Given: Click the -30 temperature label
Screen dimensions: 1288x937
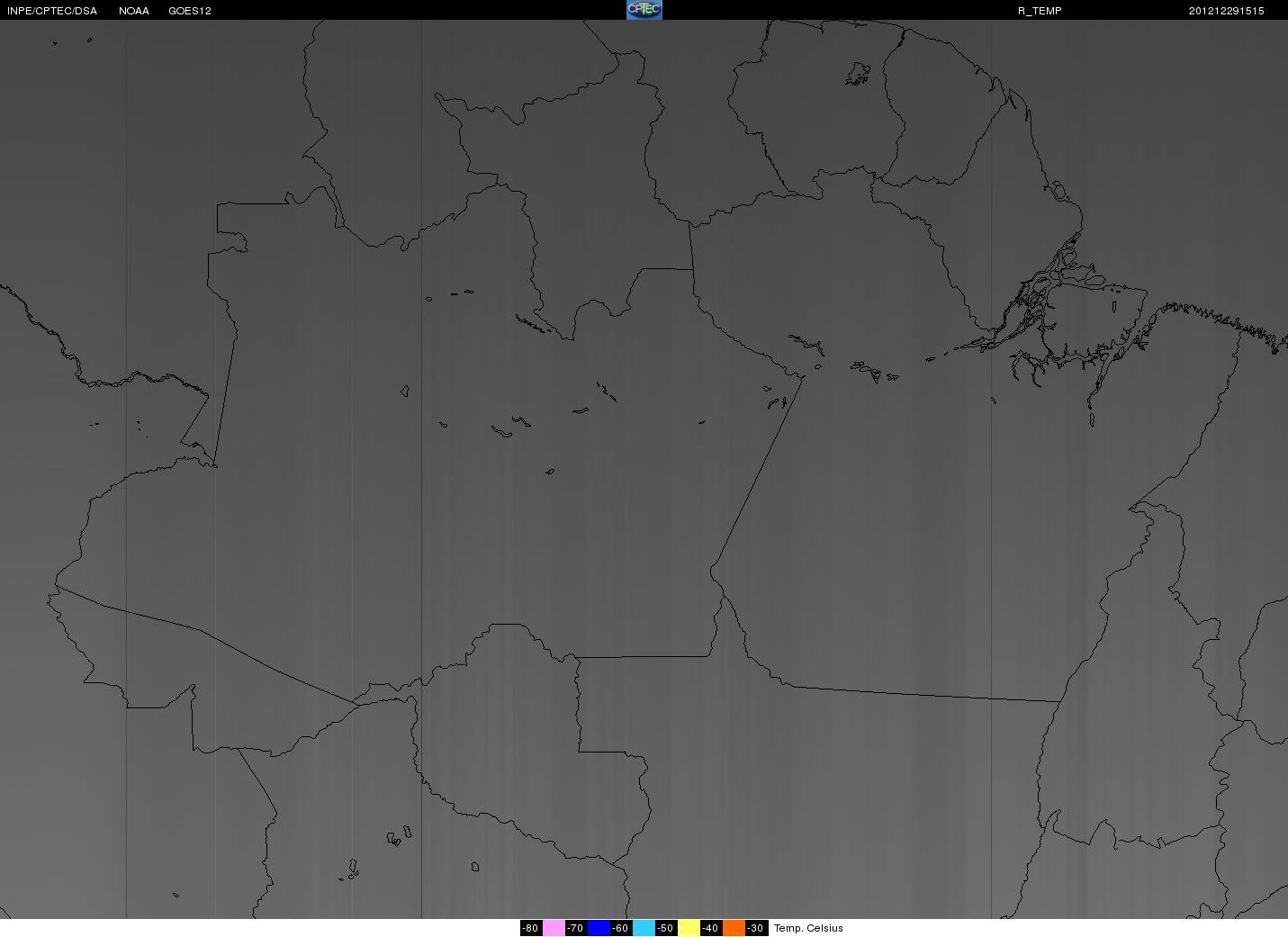Looking at the screenshot, I should [756, 928].
